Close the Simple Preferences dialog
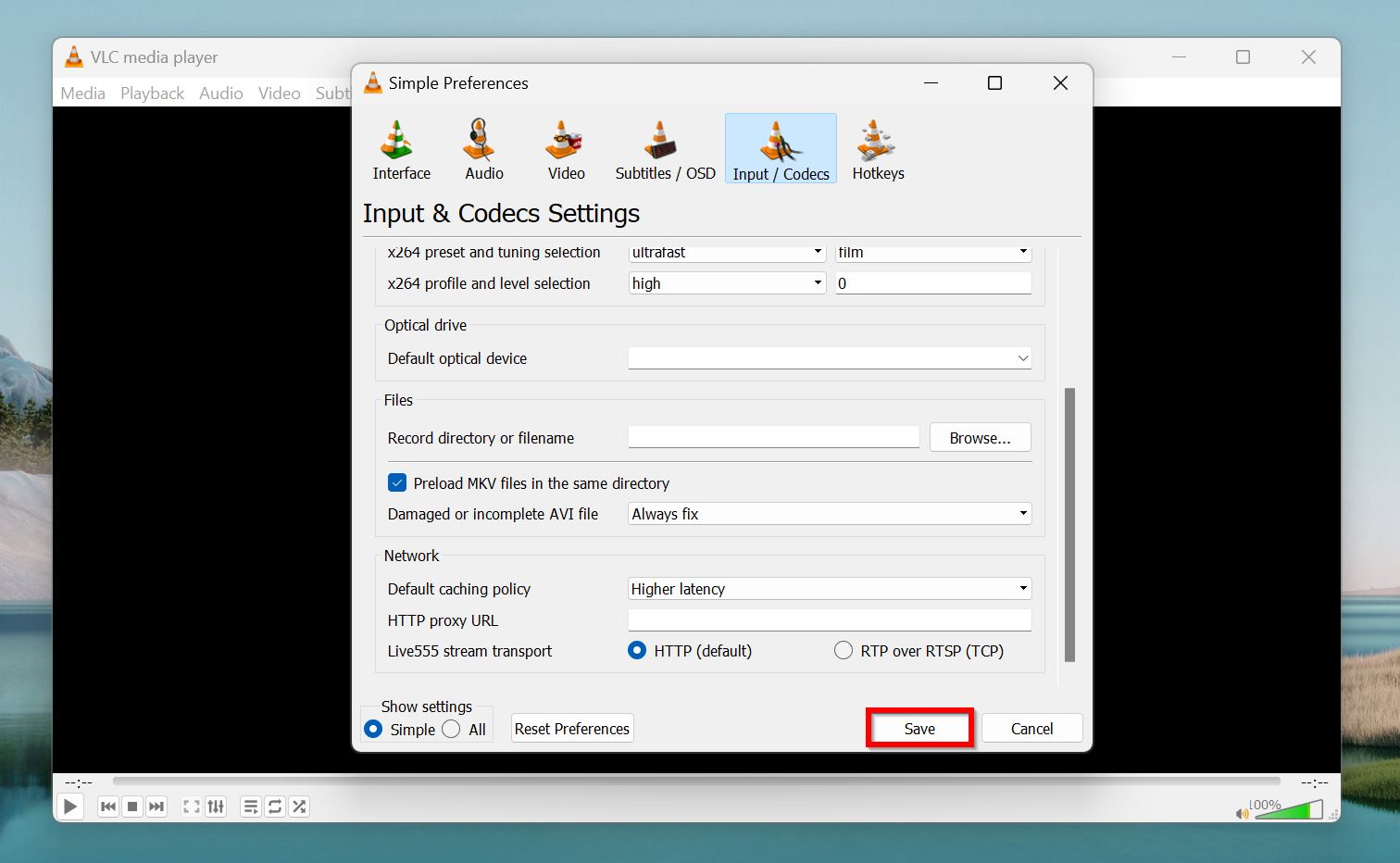Viewport: 1400px width, 863px height. [x=1061, y=83]
